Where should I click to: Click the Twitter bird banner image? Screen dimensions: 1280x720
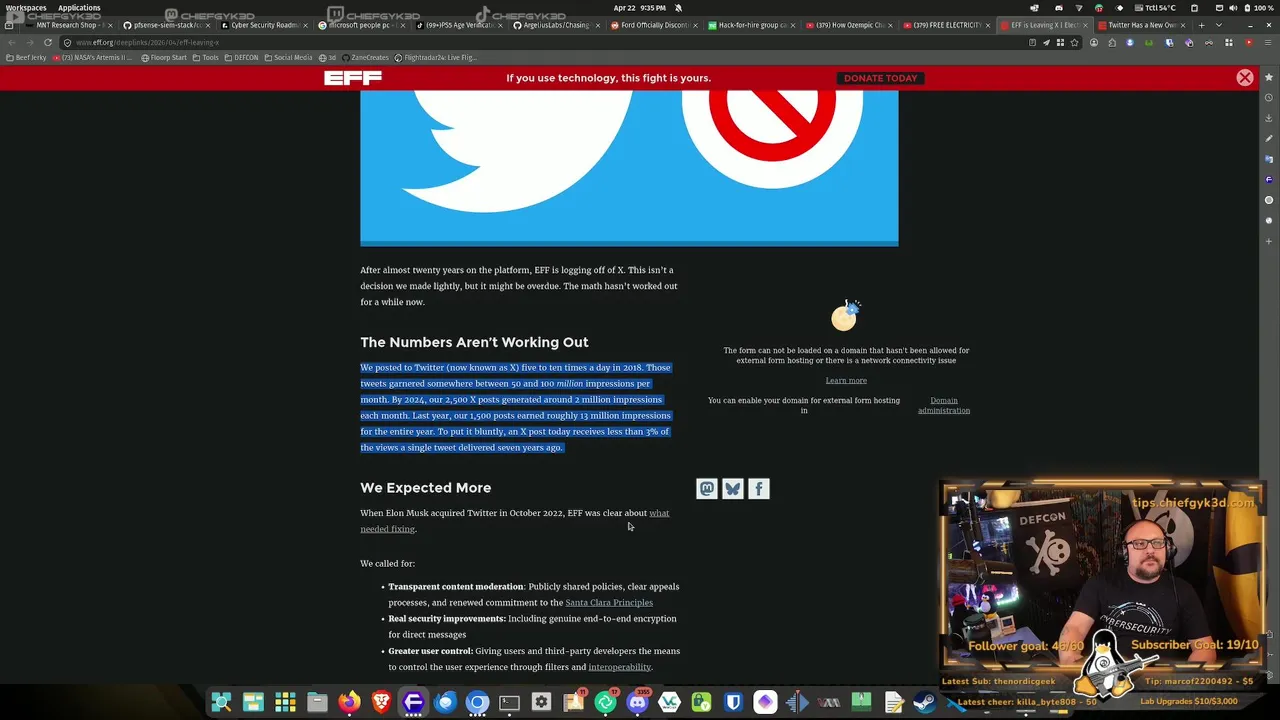coord(629,167)
